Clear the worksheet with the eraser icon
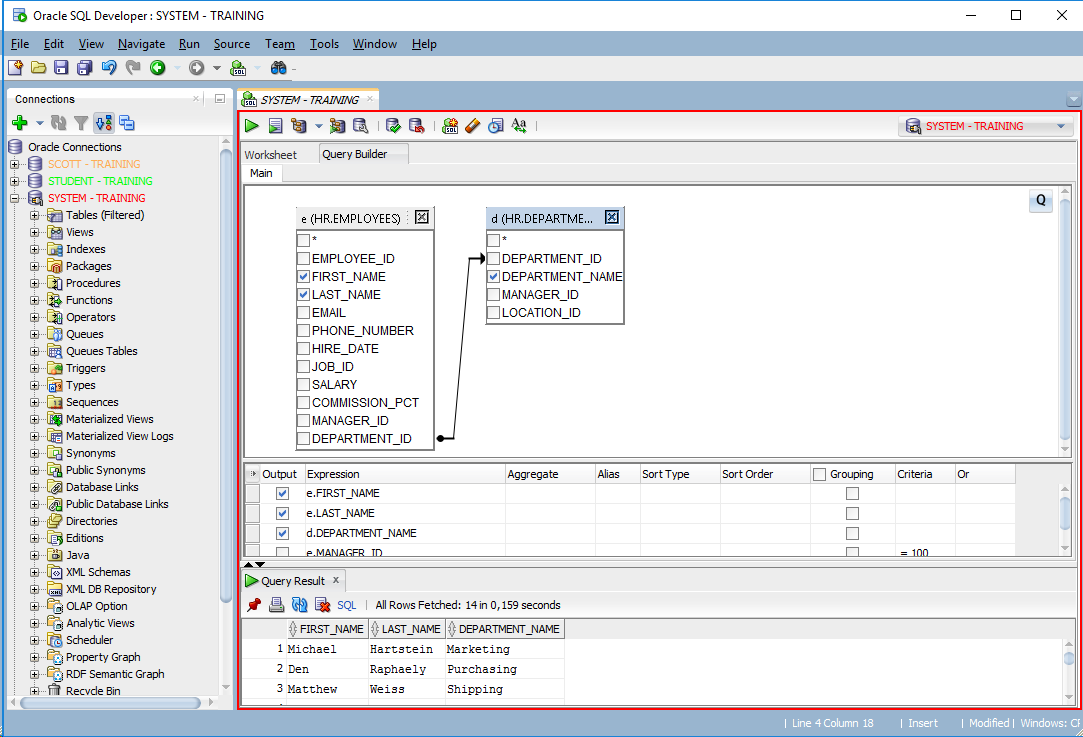 [x=472, y=126]
